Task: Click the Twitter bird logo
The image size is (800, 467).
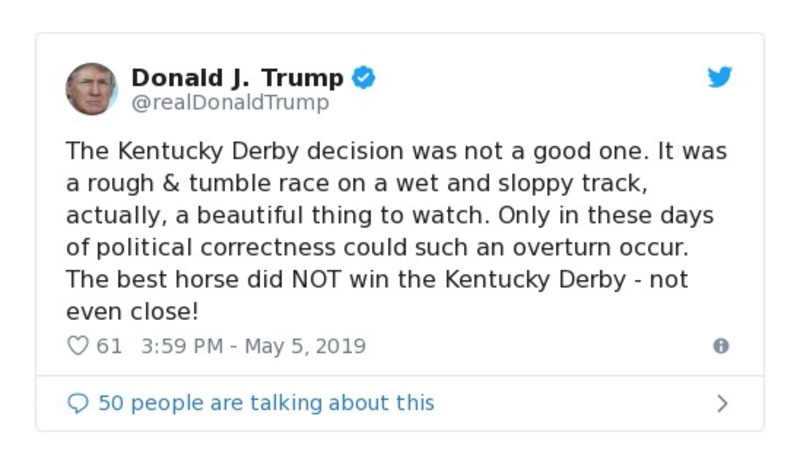Action: pyautogui.click(x=720, y=78)
